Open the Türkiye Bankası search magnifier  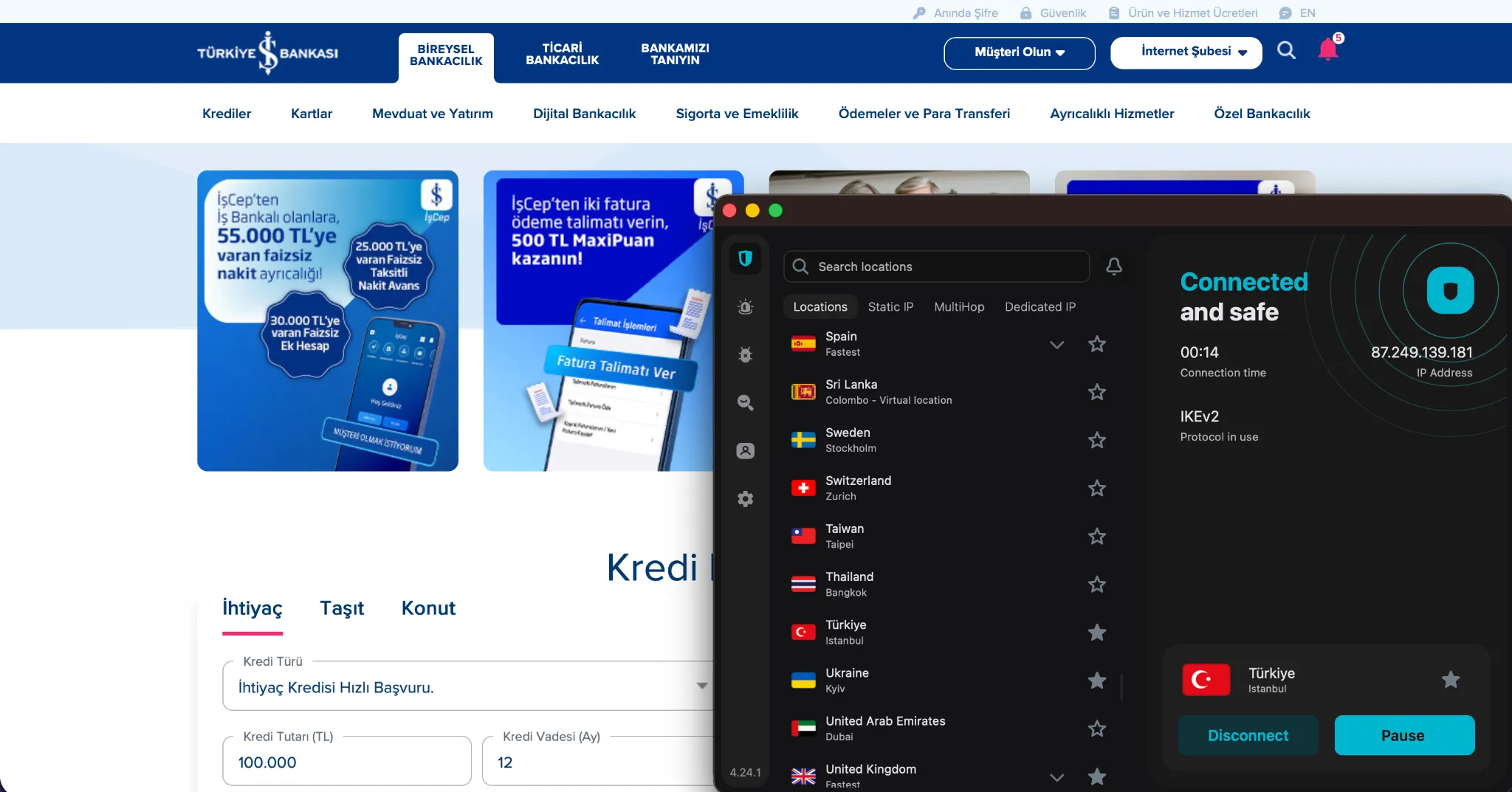[1287, 51]
